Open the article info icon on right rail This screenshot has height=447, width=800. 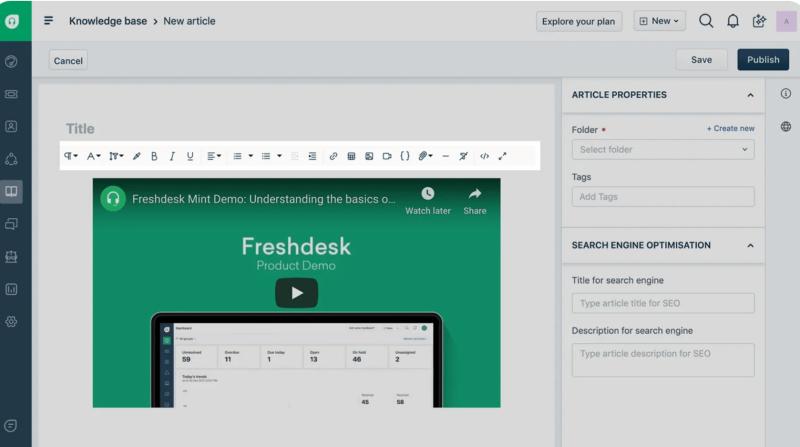tap(786, 93)
